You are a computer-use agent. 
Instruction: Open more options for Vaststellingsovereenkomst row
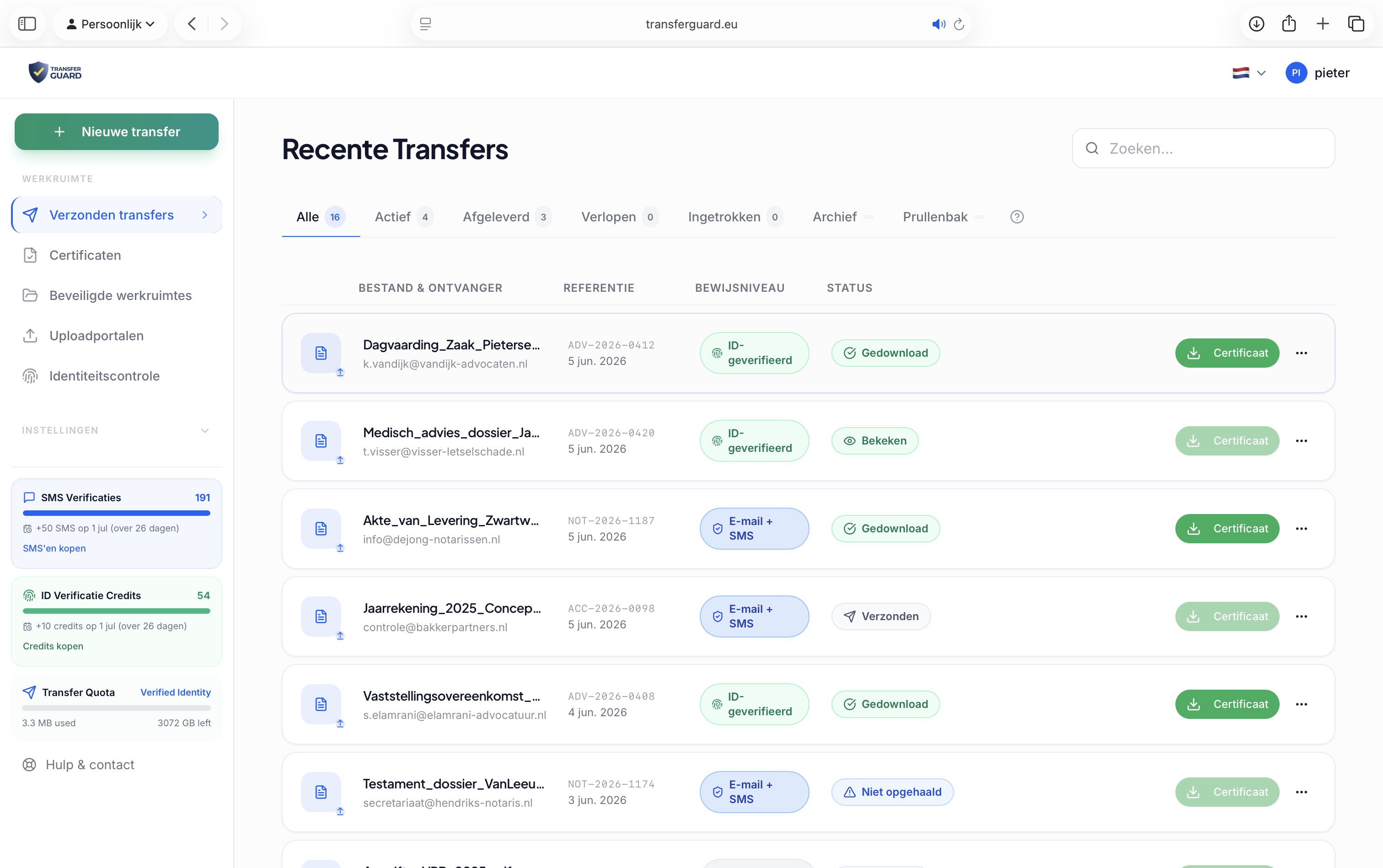tap(1302, 704)
